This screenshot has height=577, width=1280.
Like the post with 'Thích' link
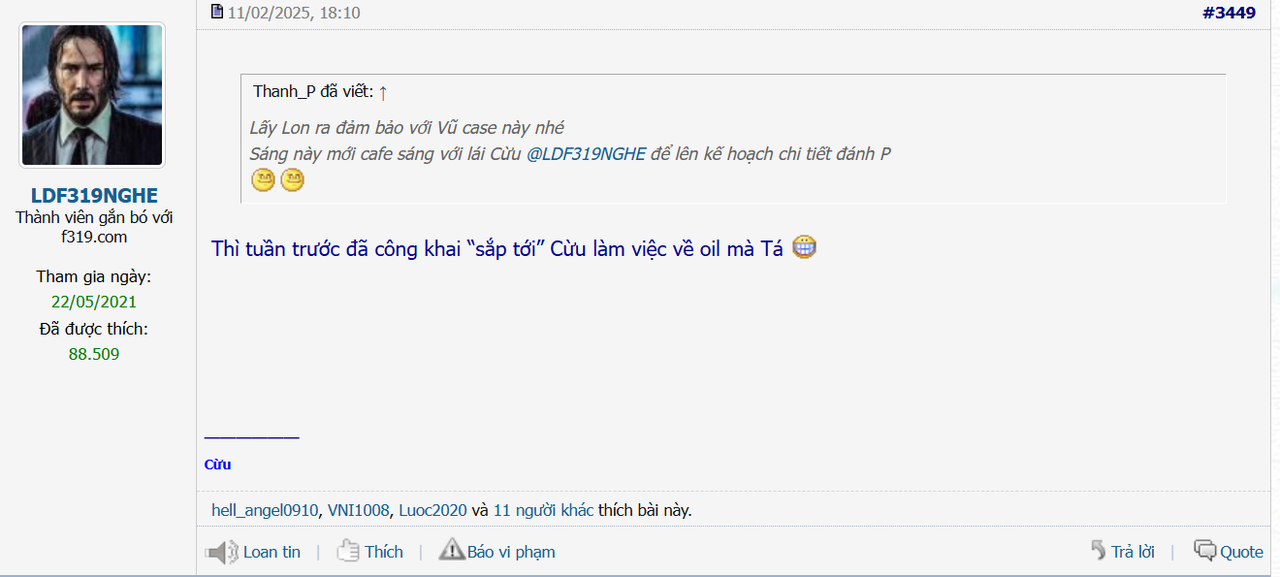[384, 552]
